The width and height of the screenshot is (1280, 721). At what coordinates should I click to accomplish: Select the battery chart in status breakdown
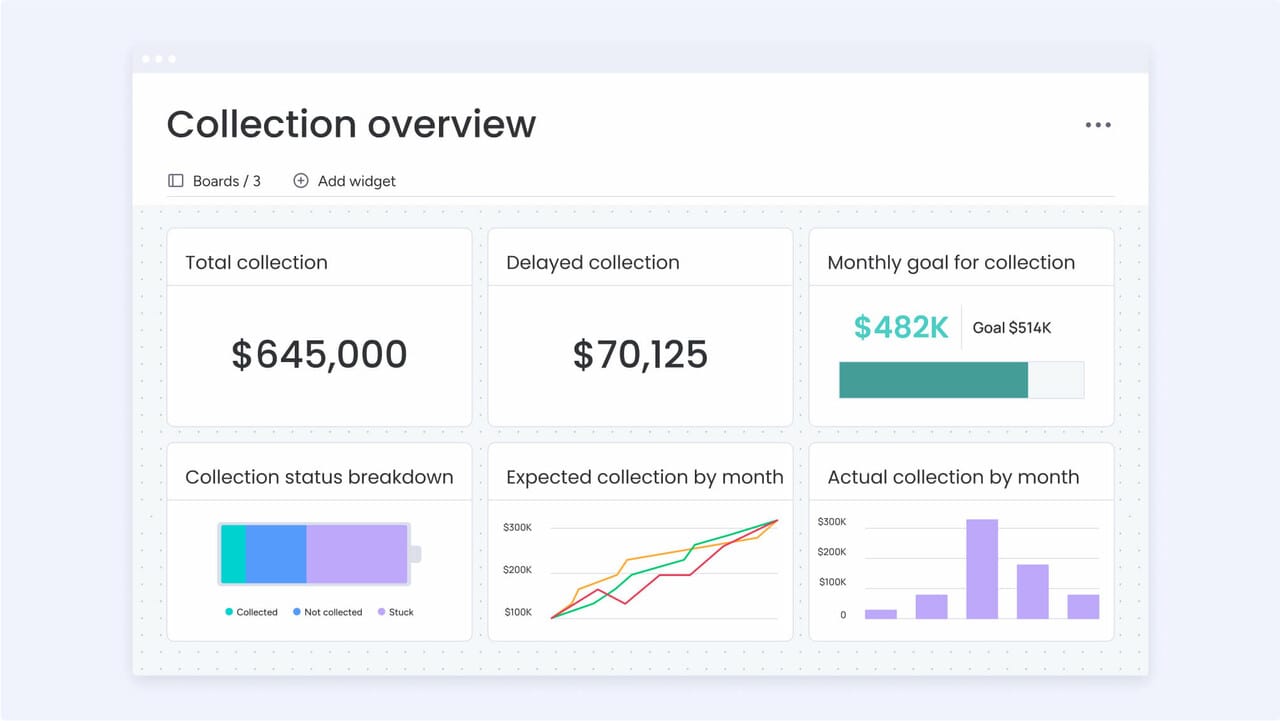[x=312, y=552]
